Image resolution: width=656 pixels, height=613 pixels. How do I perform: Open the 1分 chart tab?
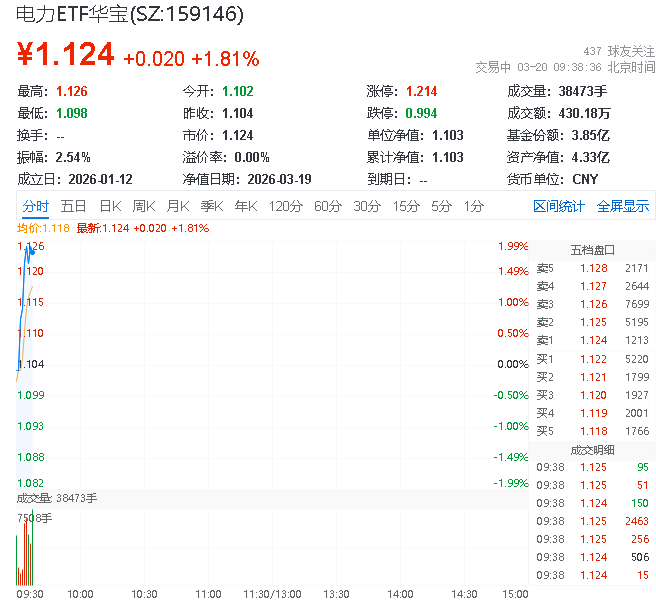[474, 206]
